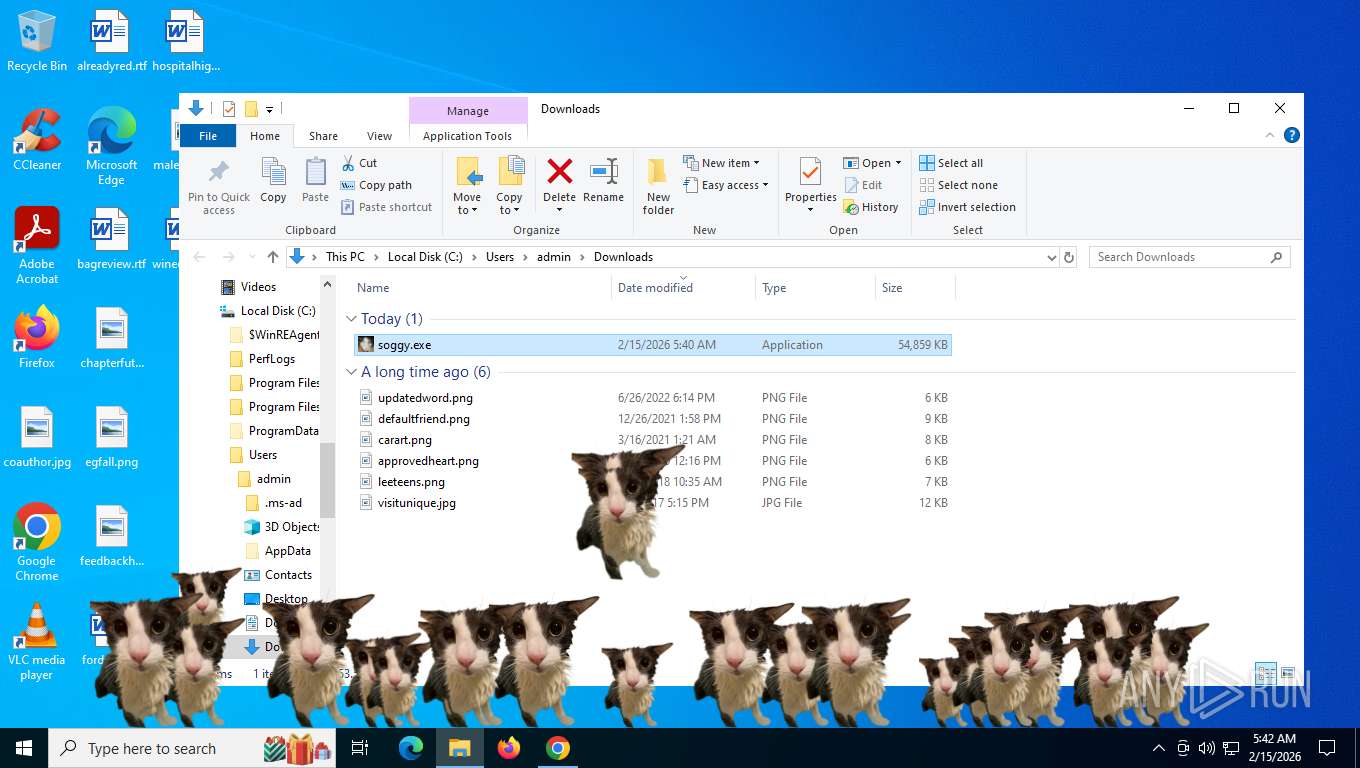Go up one folder level arrow

[272, 257]
